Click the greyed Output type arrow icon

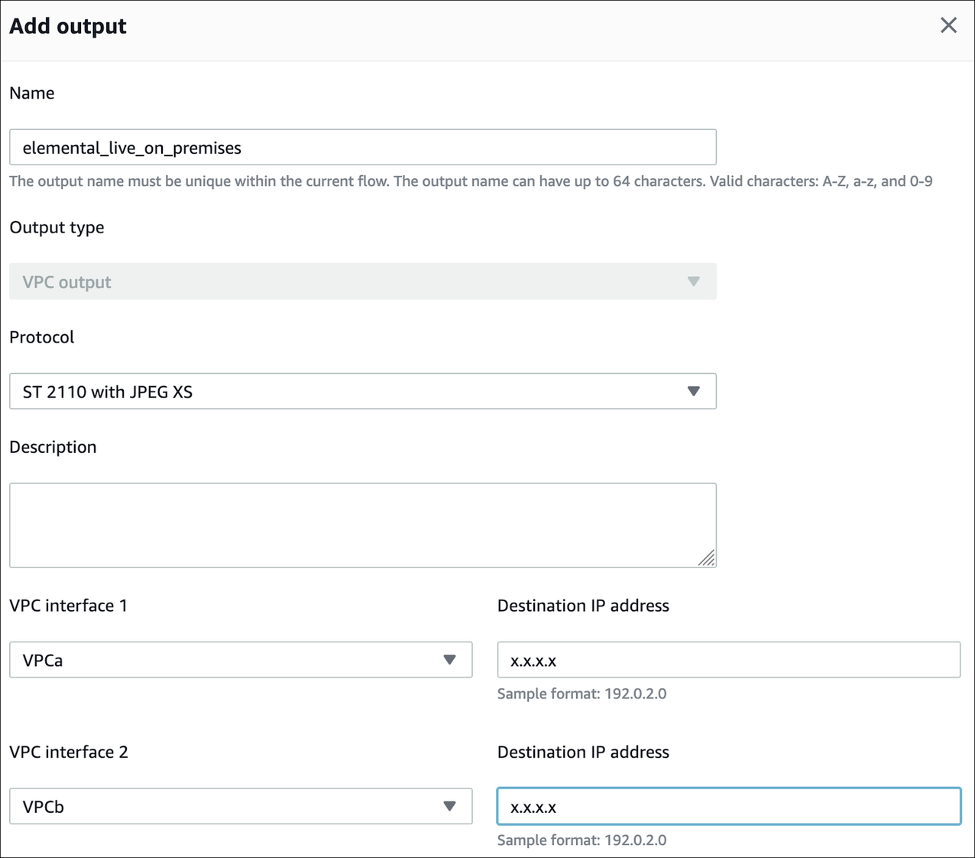click(694, 282)
